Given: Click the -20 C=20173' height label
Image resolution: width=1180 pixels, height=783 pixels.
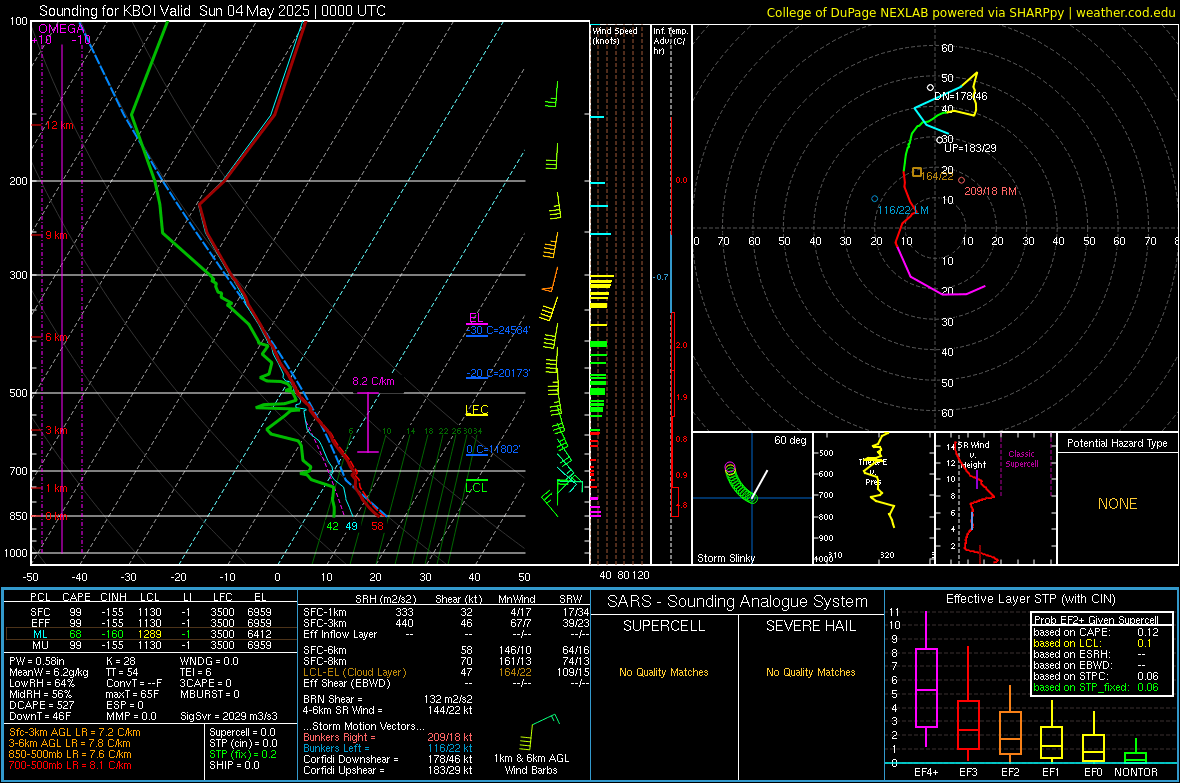Looking at the screenshot, I should pos(498,373).
